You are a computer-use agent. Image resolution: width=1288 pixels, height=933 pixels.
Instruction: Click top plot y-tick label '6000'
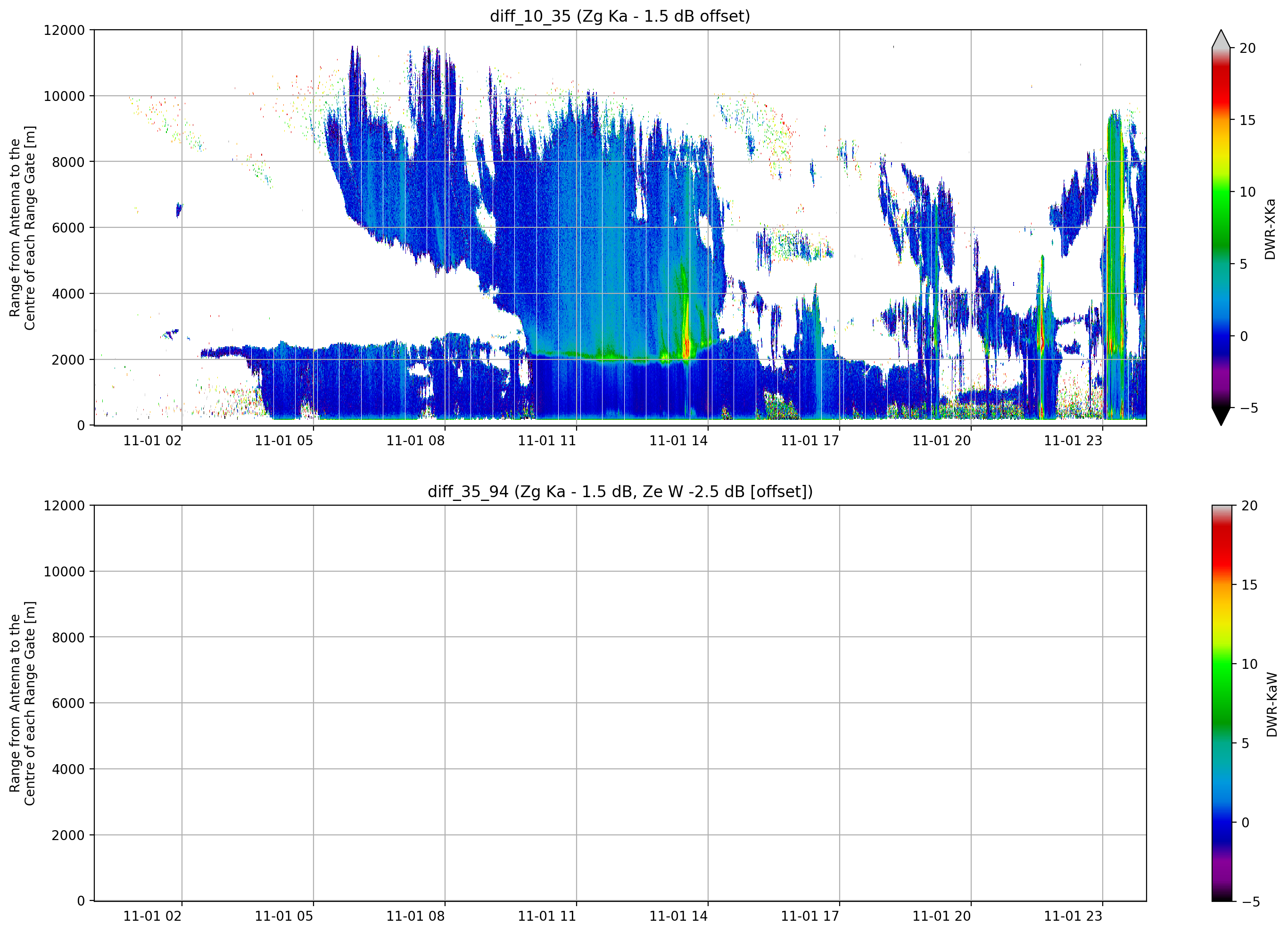point(68,228)
